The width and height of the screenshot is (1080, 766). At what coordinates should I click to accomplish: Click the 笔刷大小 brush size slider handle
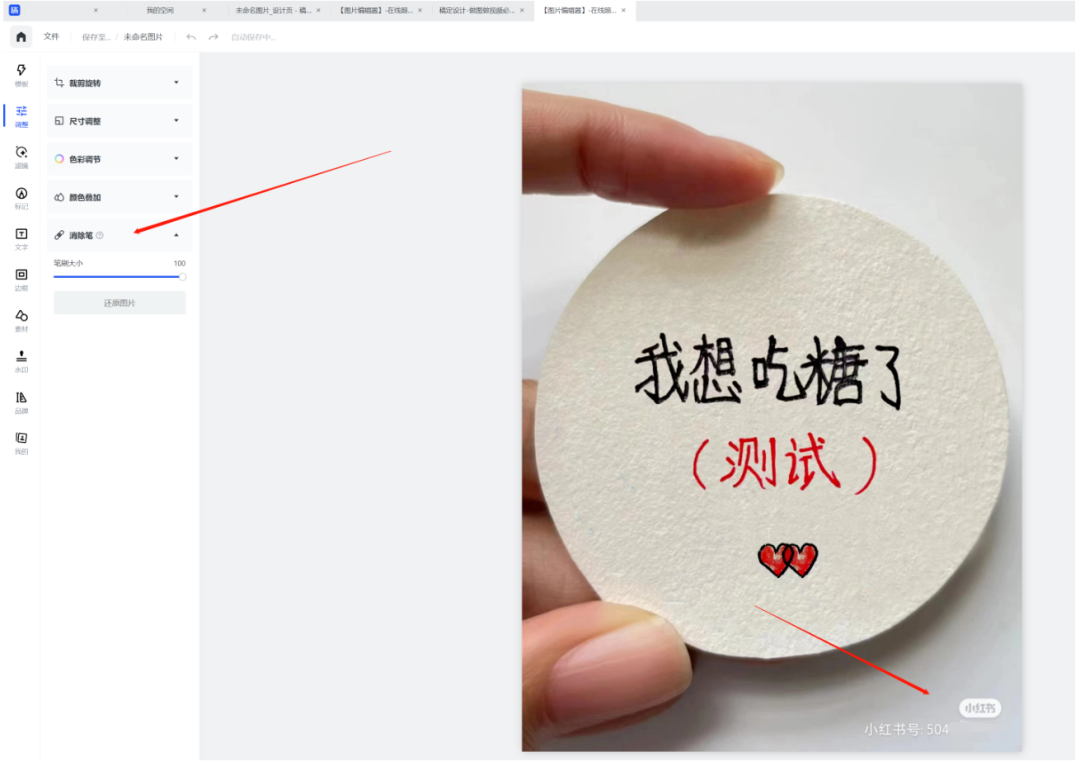coord(182,276)
